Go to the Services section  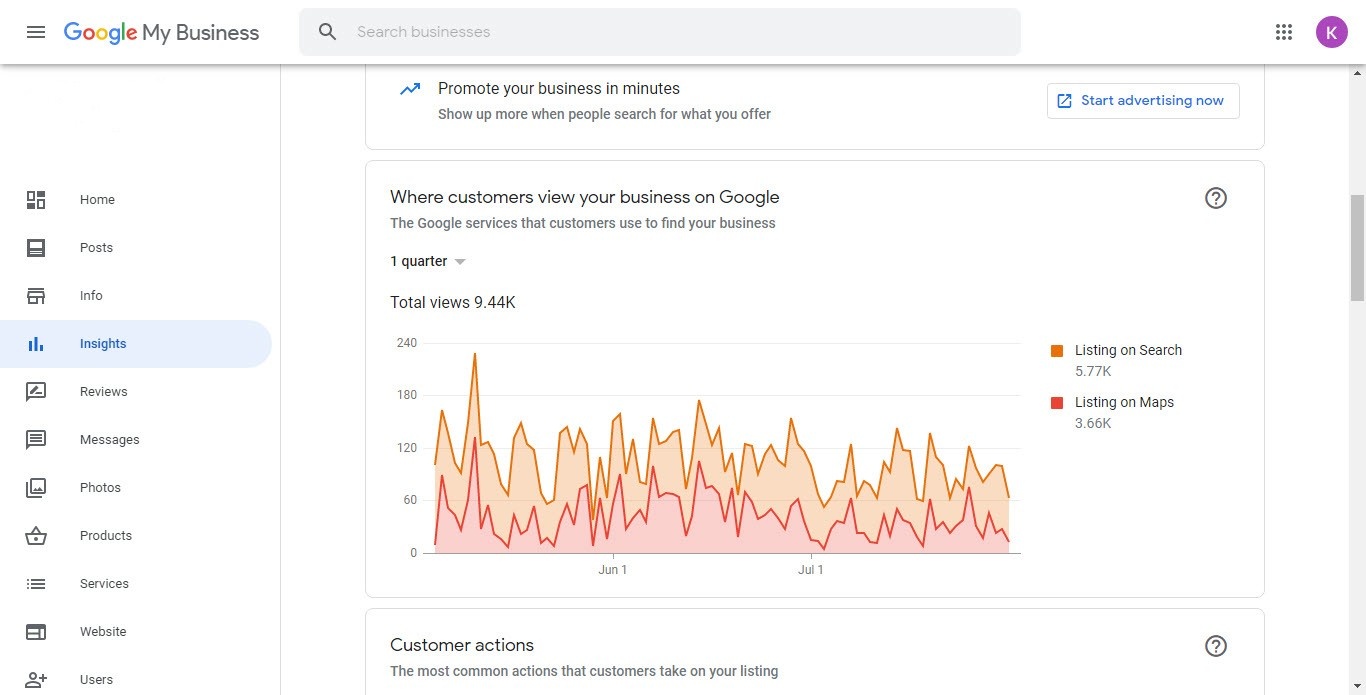click(104, 584)
